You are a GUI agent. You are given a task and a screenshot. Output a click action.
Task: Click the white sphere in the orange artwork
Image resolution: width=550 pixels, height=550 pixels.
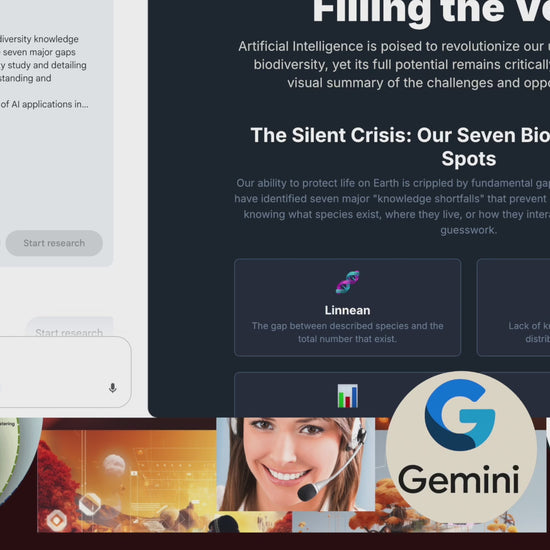[x=114, y=464]
